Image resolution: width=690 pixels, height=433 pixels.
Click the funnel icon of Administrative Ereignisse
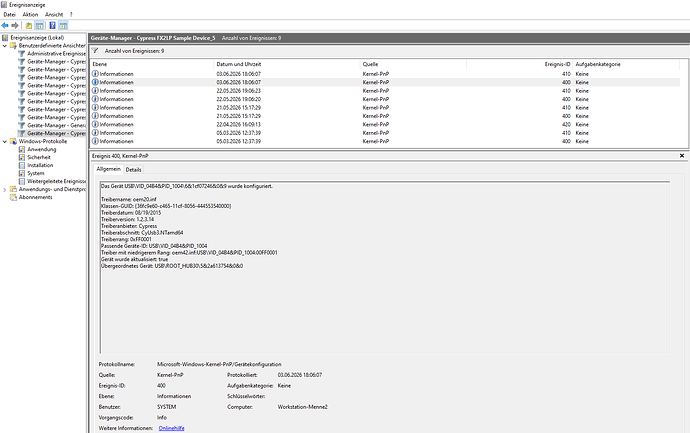[x=22, y=54]
